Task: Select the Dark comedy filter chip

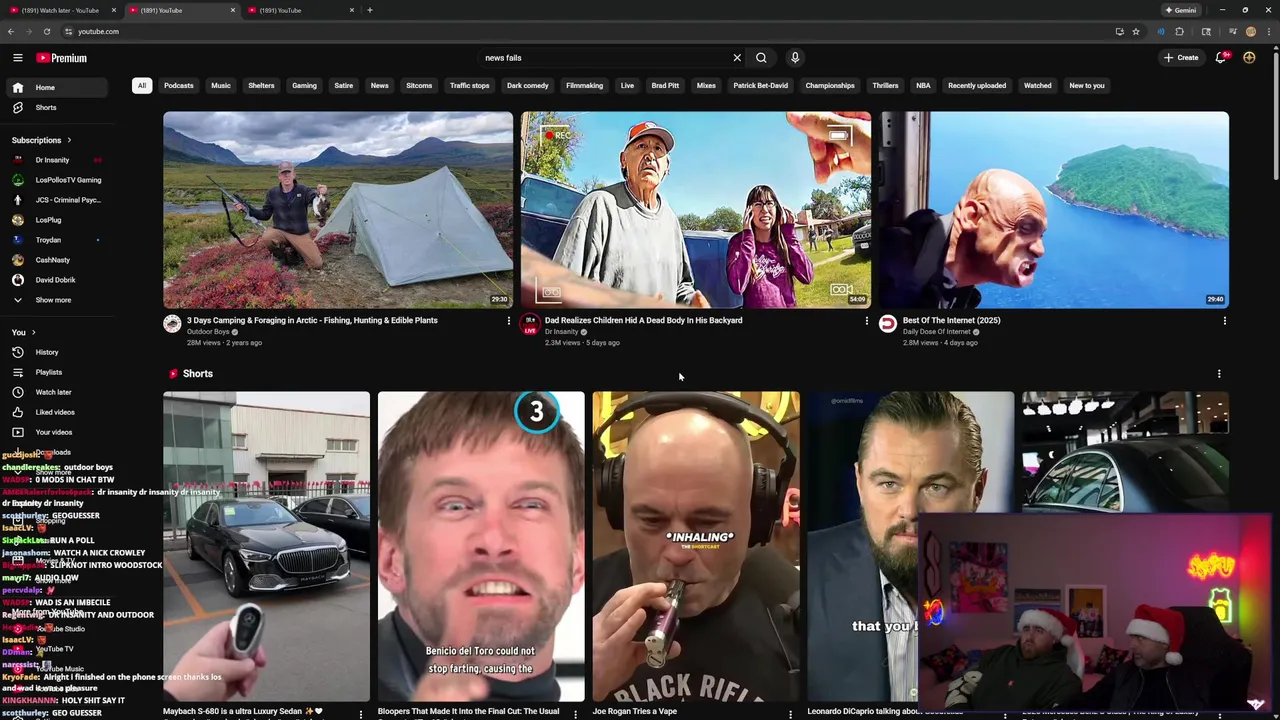Action: (527, 86)
